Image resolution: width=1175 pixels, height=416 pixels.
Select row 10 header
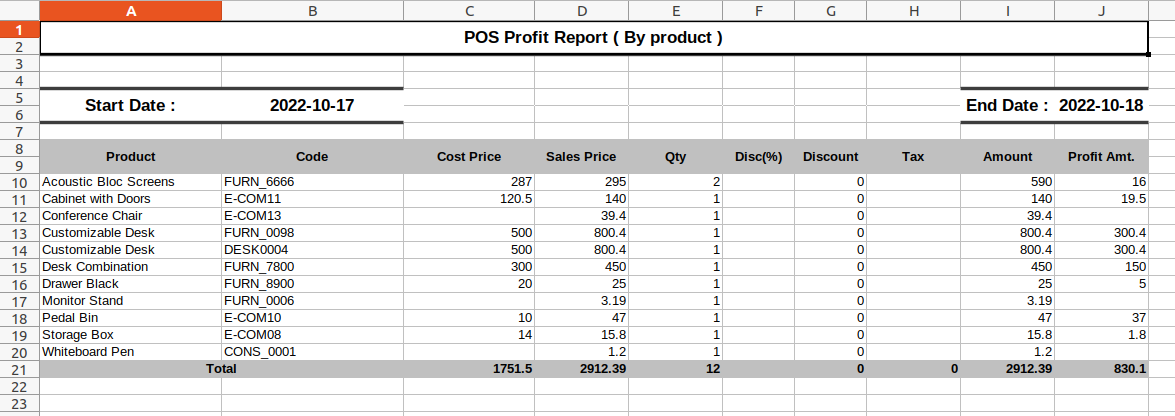pos(19,182)
